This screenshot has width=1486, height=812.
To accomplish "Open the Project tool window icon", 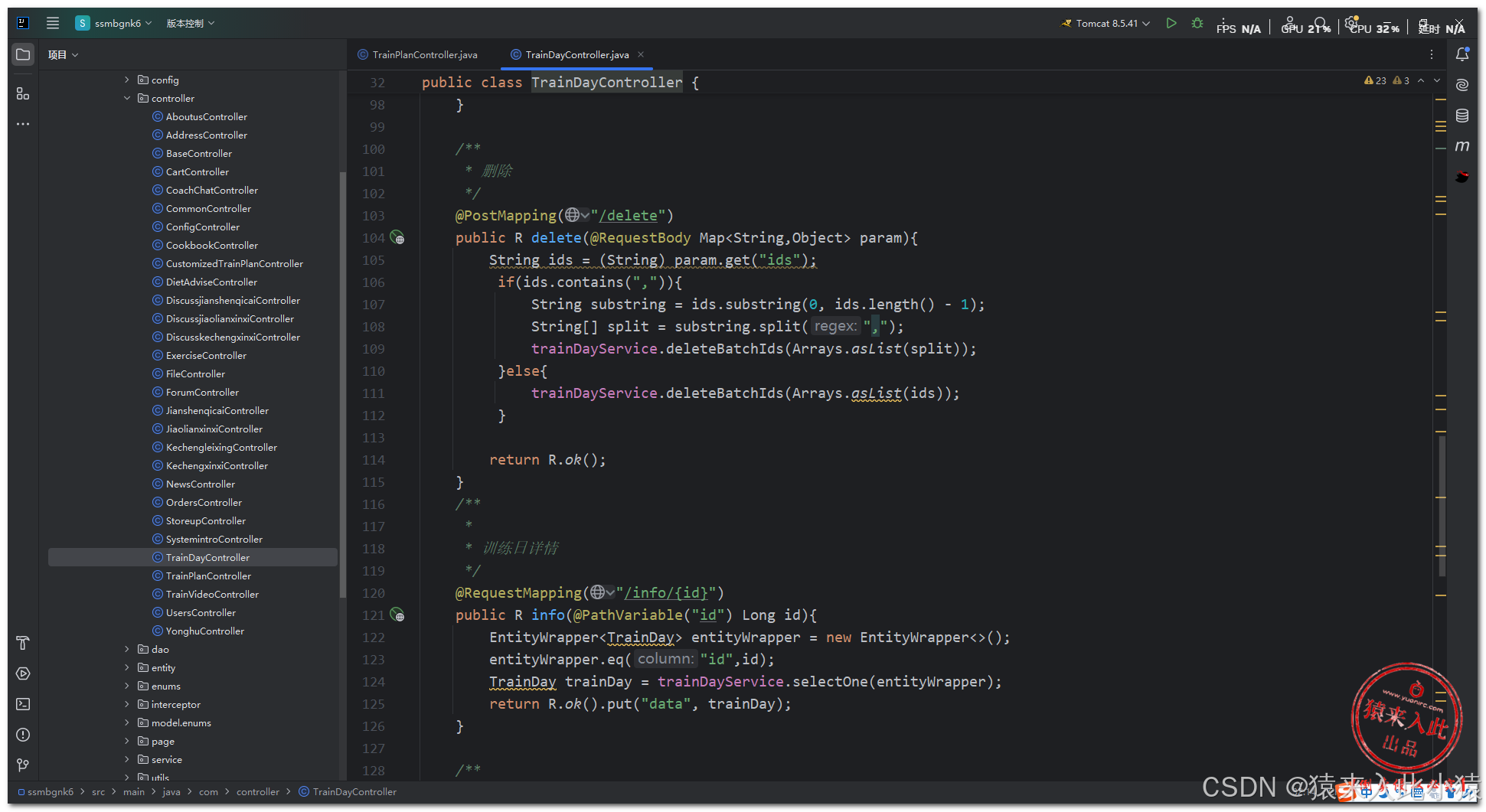I will click(x=23, y=54).
